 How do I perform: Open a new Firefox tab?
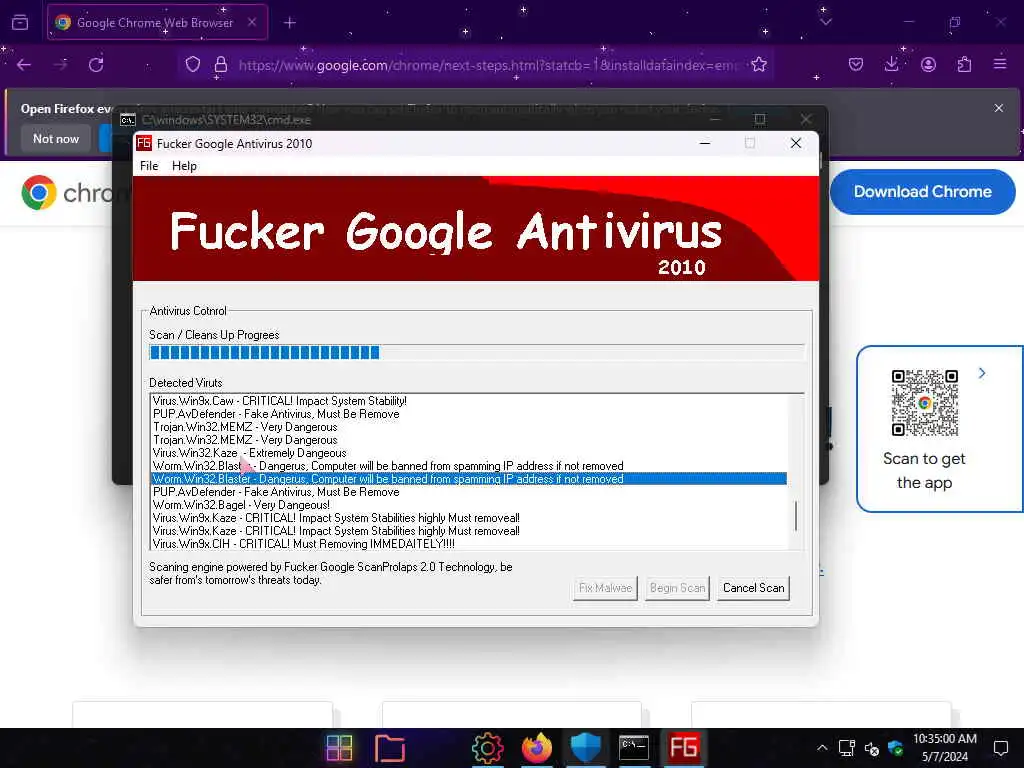click(289, 23)
